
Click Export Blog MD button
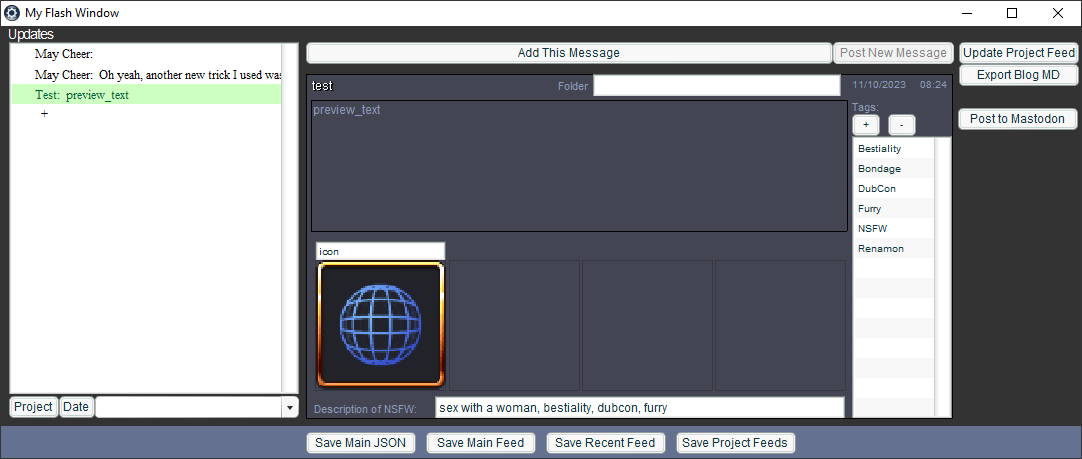1018,75
